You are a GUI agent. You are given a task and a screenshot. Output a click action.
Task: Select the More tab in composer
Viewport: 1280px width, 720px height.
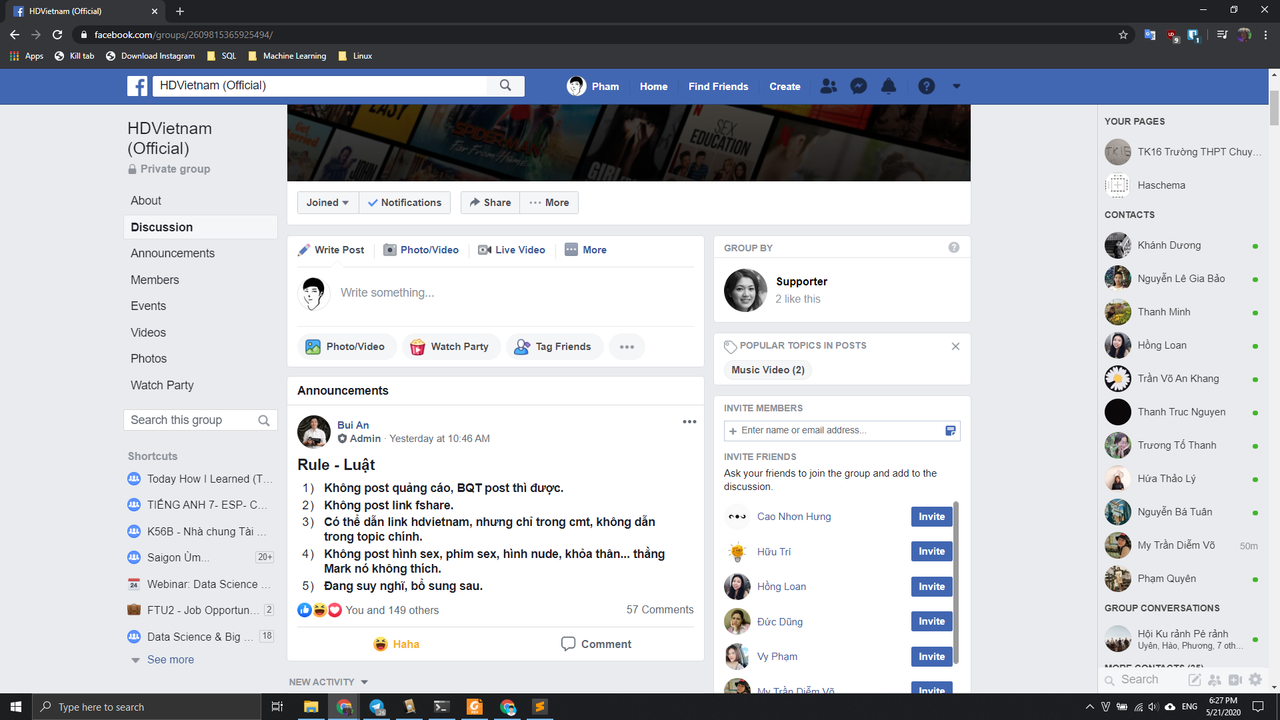[x=585, y=250]
